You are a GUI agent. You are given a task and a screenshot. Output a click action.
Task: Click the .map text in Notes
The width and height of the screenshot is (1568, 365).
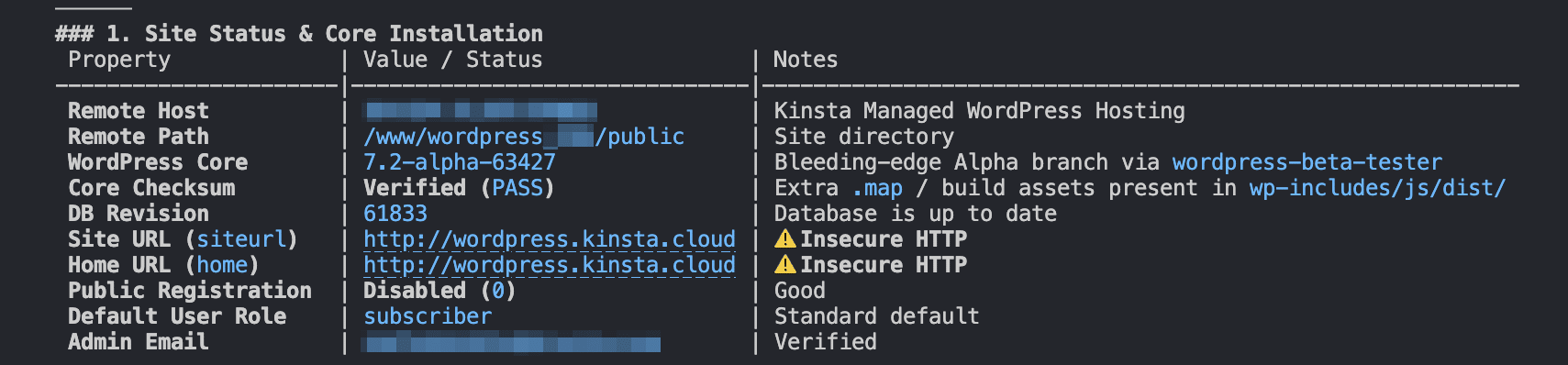[x=877, y=188]
